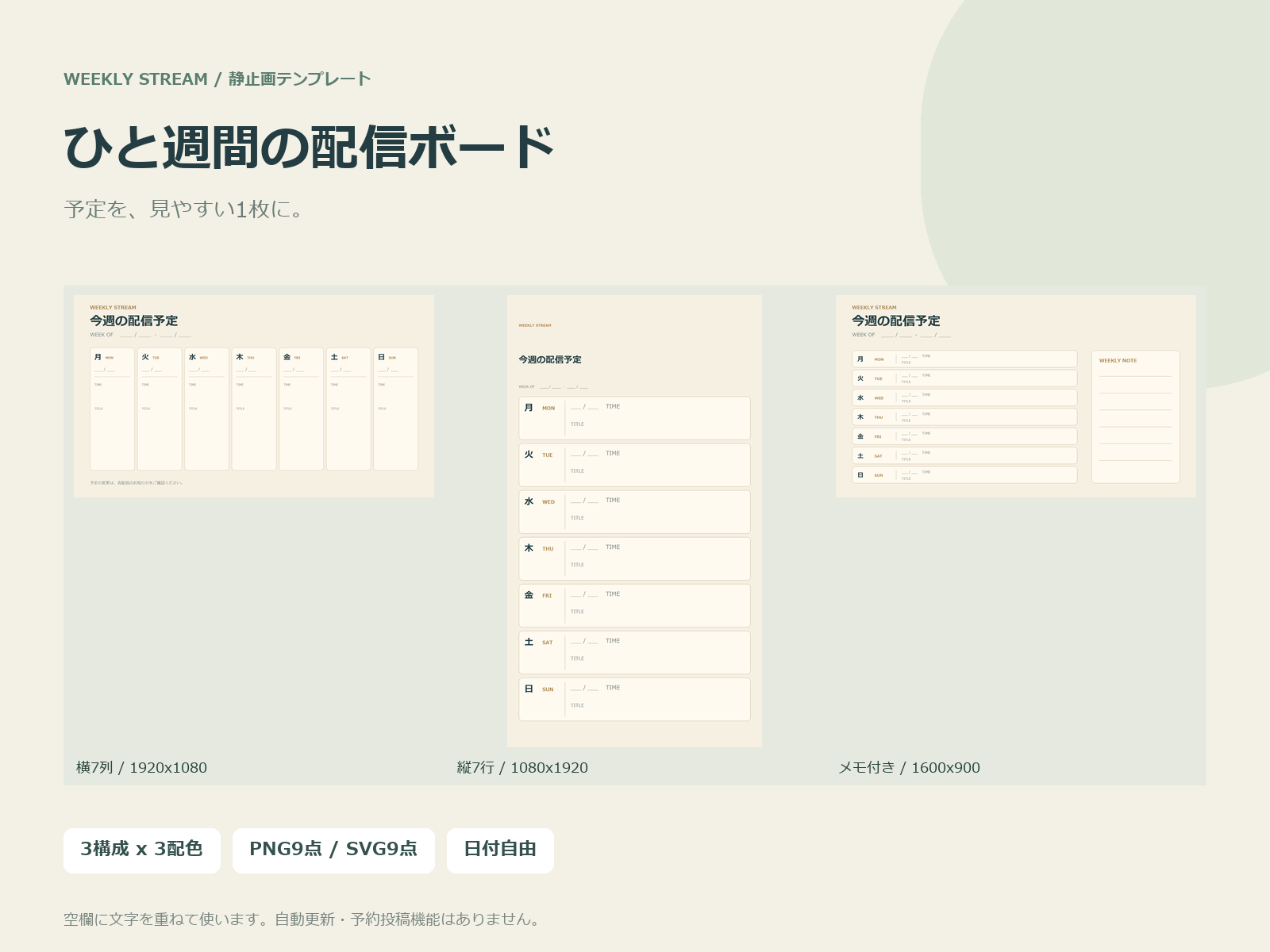Click the 木 THU row in vertical template
The width and height of the screenshot is (1270, 952).
[x=634, y=559]
